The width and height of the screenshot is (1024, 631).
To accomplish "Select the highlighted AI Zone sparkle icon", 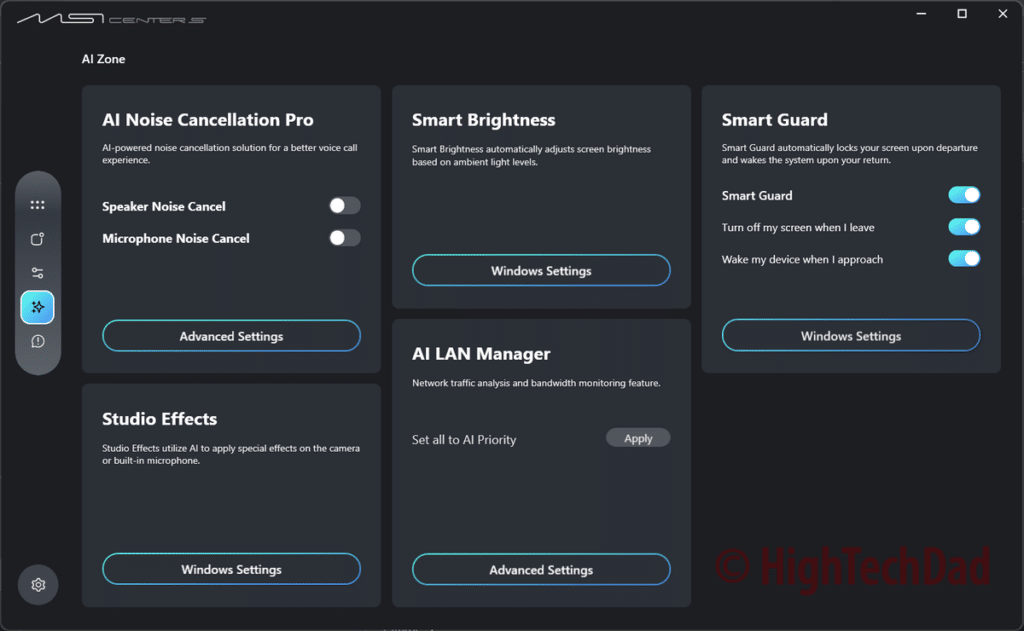I will (38, 307).
